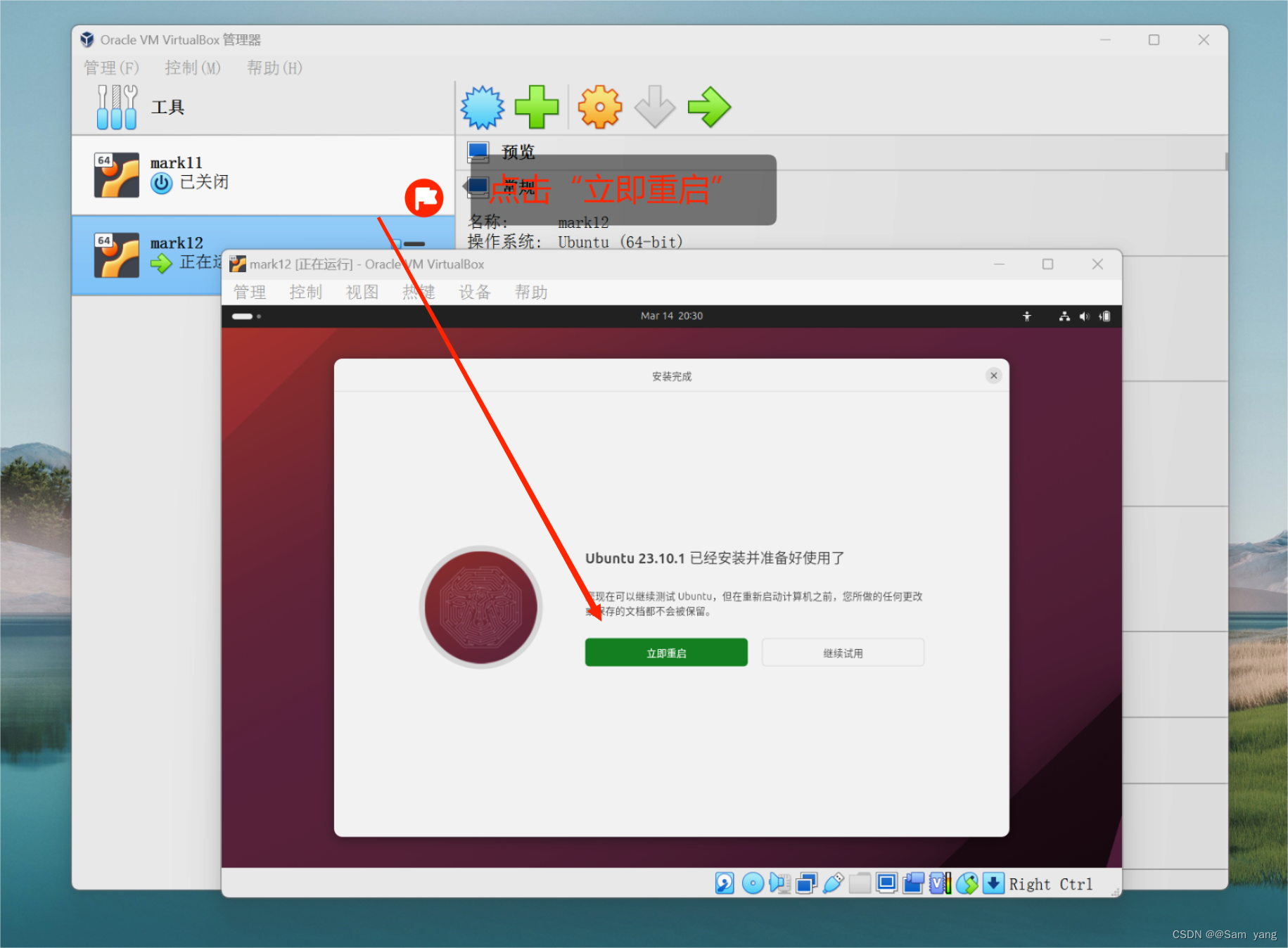The width and height of the screenshot is (1288, 948).
Task: Open the 管理(F) menu in VirtualBox Manager
Action: pos(112,68)
